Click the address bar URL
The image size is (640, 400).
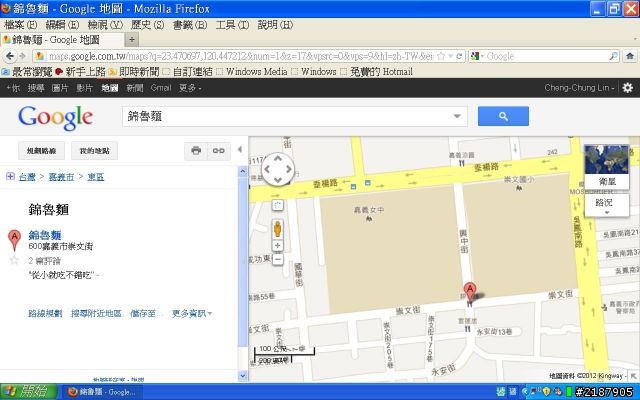point(240,56)
